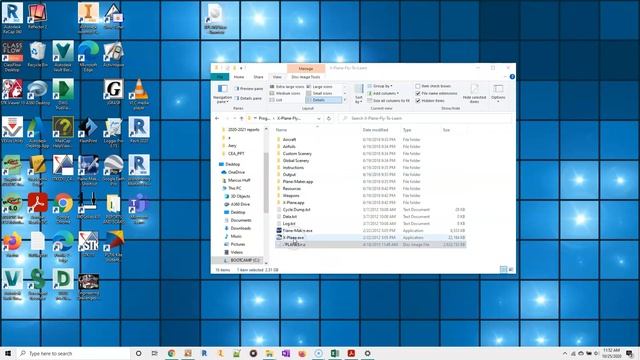This screenshot has height=360, width=640.
Task: Switch to details view in status bar
Action: 504,269
